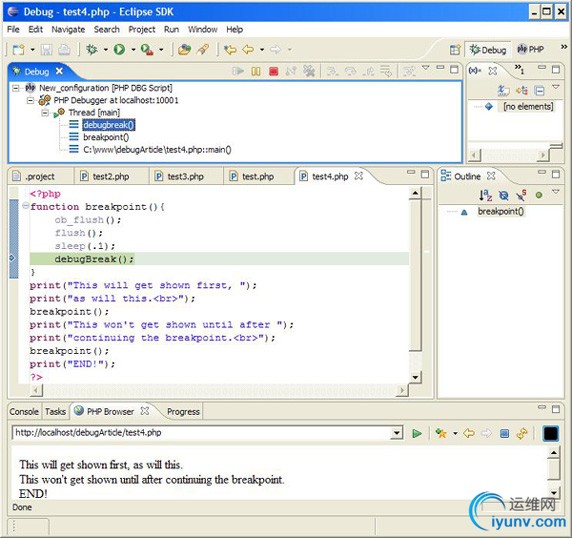The height and width of the screenshot is (538, 572).
Task: Switch to the PHP perspective button
Action: (x=531, y=49)
